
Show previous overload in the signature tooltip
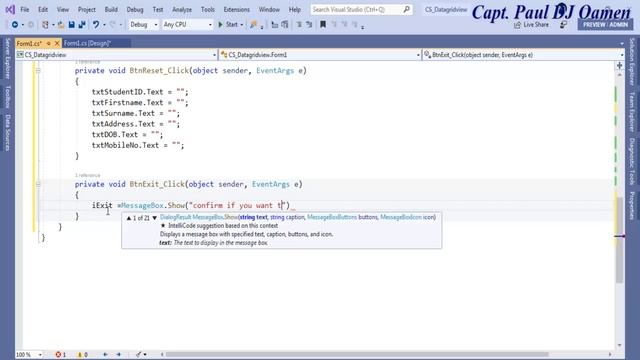pyautogui.click(x=129, y=218)
